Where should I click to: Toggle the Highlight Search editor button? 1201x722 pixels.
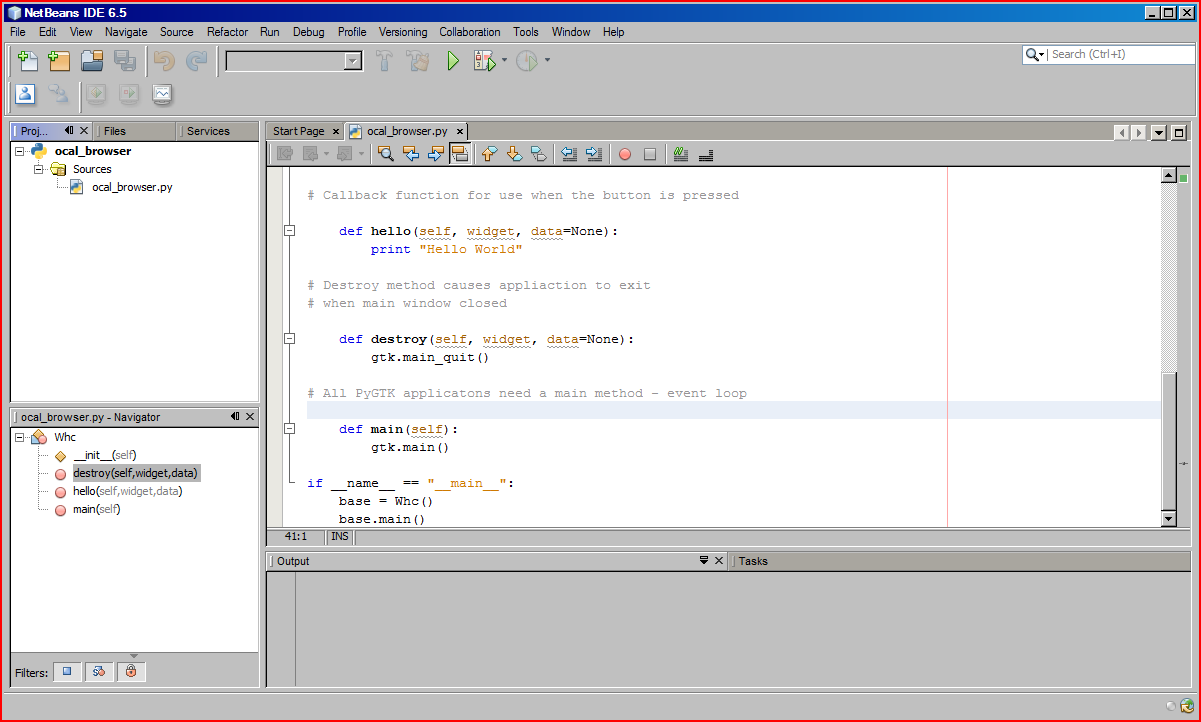(x=460, y=154)
